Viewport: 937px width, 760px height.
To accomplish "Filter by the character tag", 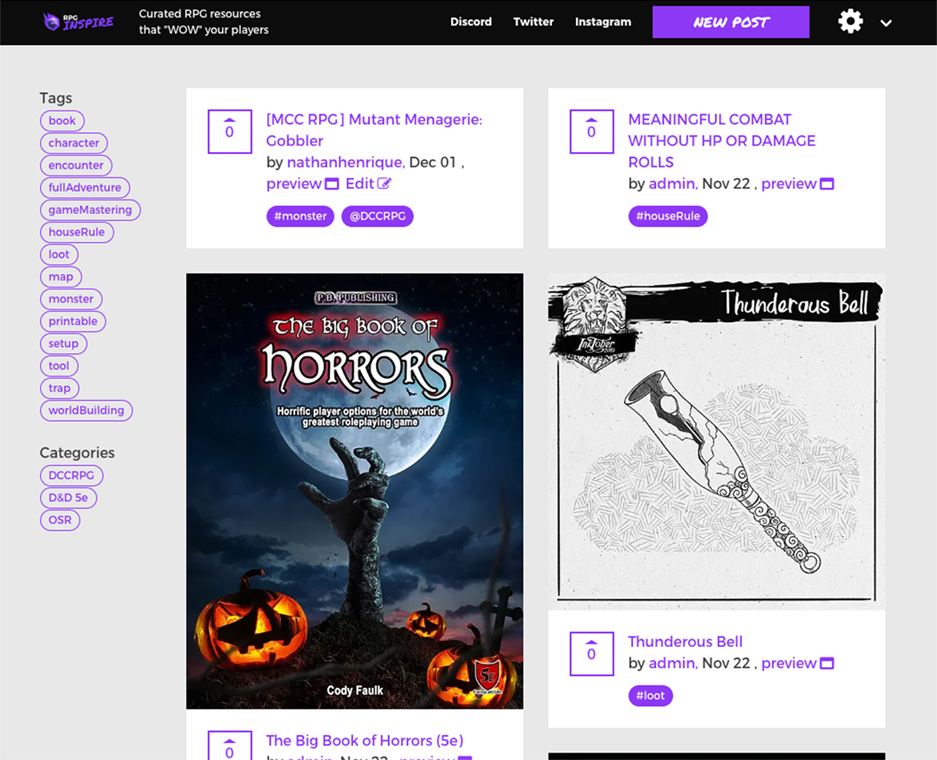I will click(74, 143).
